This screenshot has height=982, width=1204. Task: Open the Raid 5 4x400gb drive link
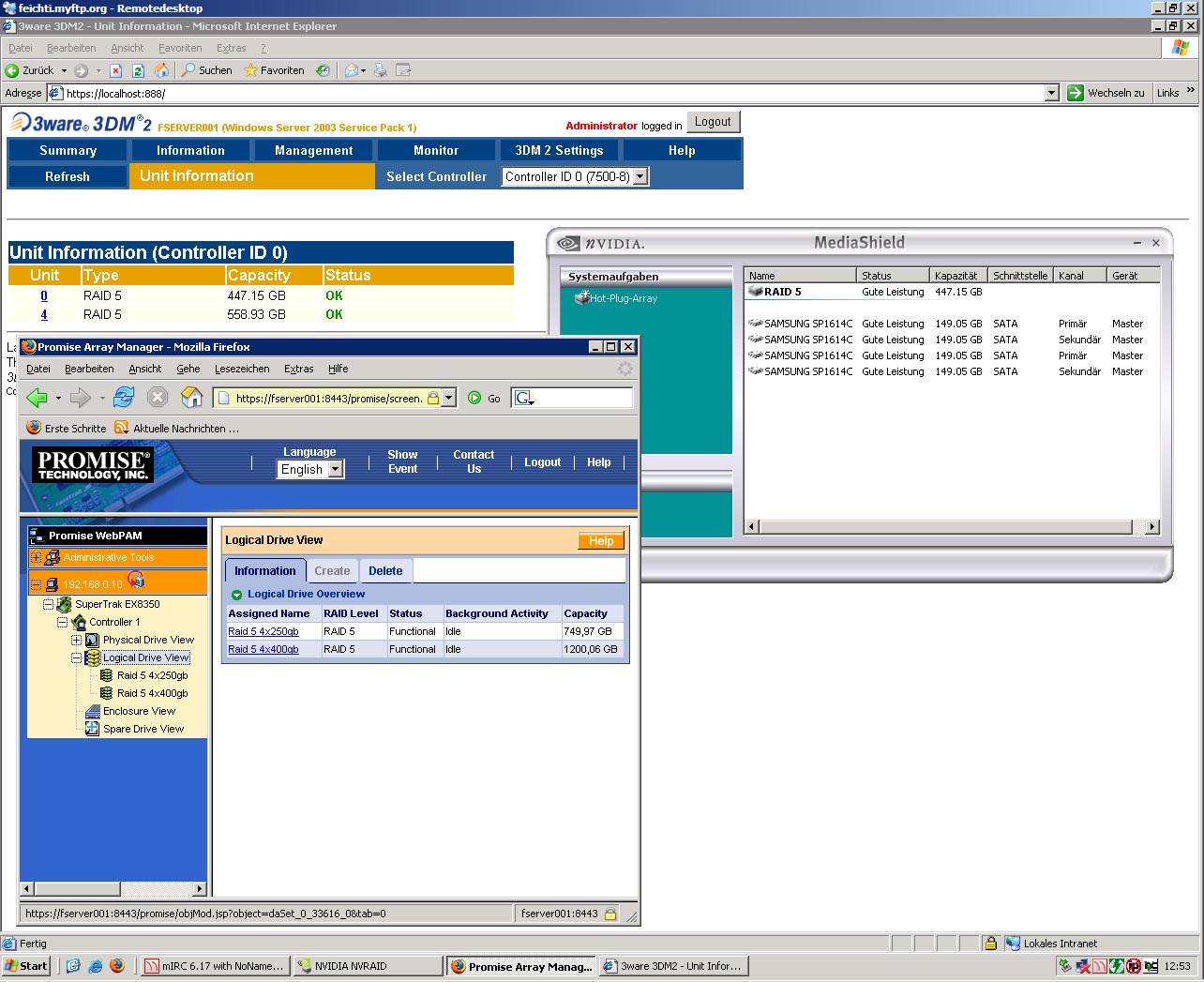(x=263, y=649)
